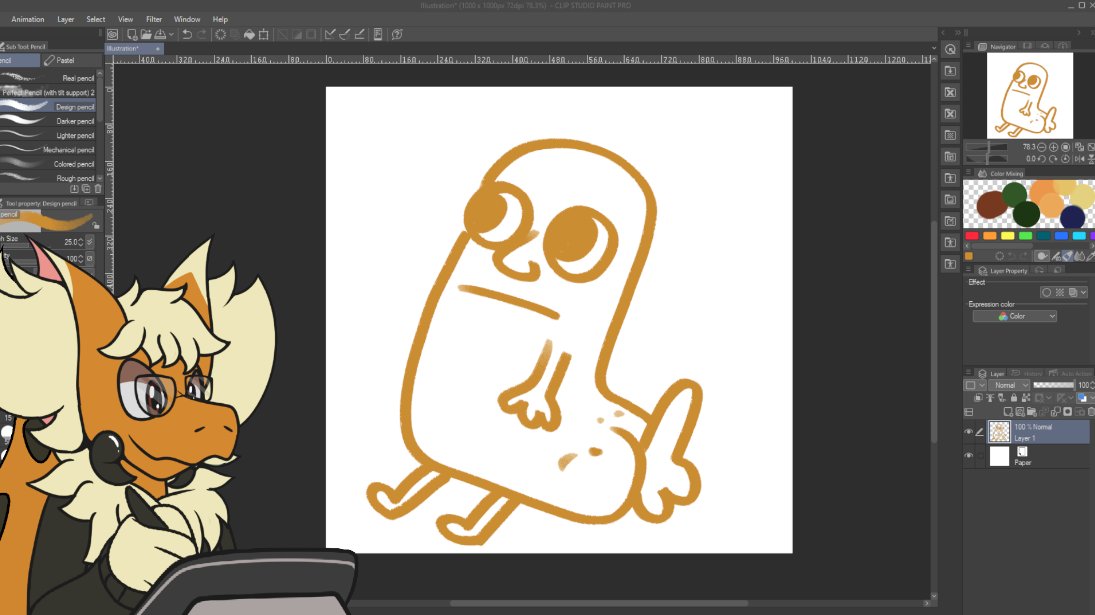Image resolution: width=1095 pixels, height=615 pixels.
Task: Open the Select menu
Action: tap(96, 20)
